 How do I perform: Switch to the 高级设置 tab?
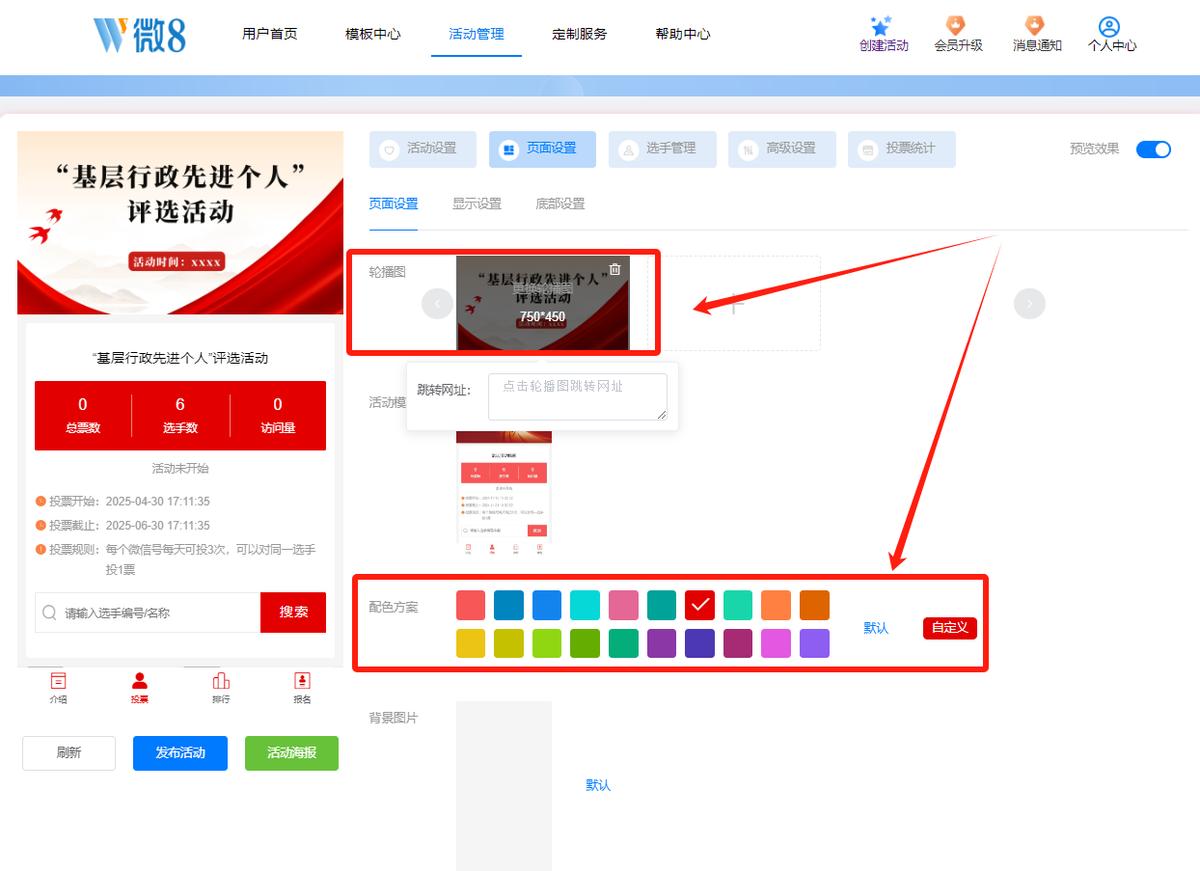pyautogui.click(x=782, y=149)
